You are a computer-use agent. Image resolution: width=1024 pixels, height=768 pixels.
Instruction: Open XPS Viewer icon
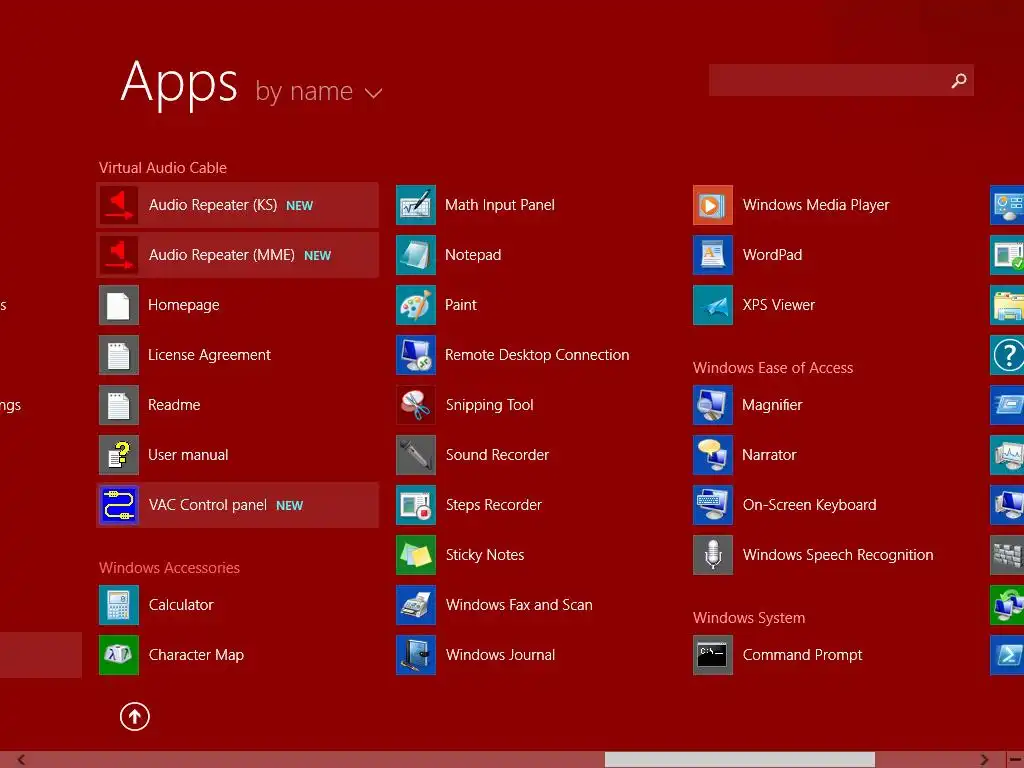point(713,305)
